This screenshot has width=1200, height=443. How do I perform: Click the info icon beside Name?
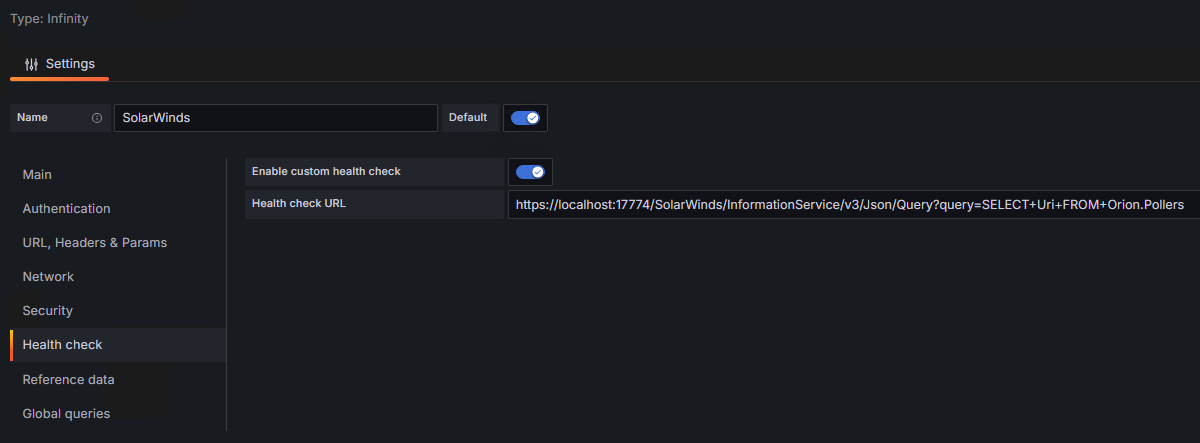[x=97, y=118]
